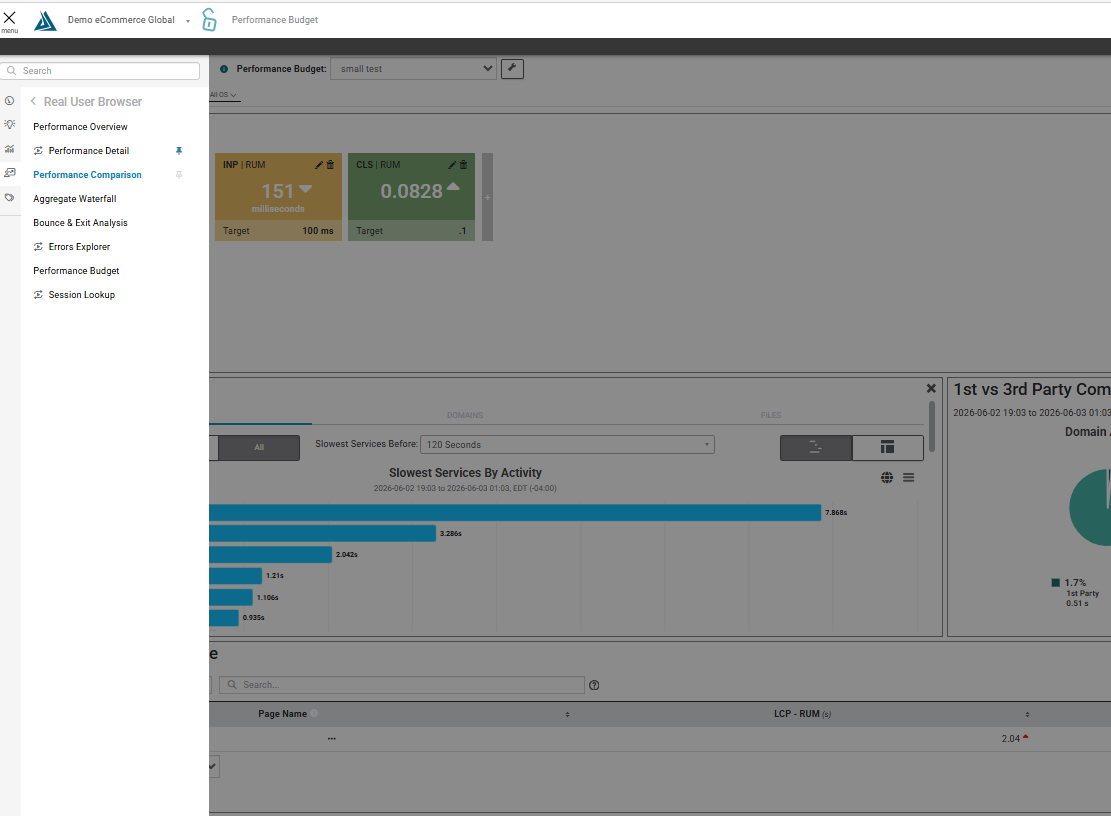
Task: Go back using arrow beside Real User Browser
Action: (x=33, y=101)
